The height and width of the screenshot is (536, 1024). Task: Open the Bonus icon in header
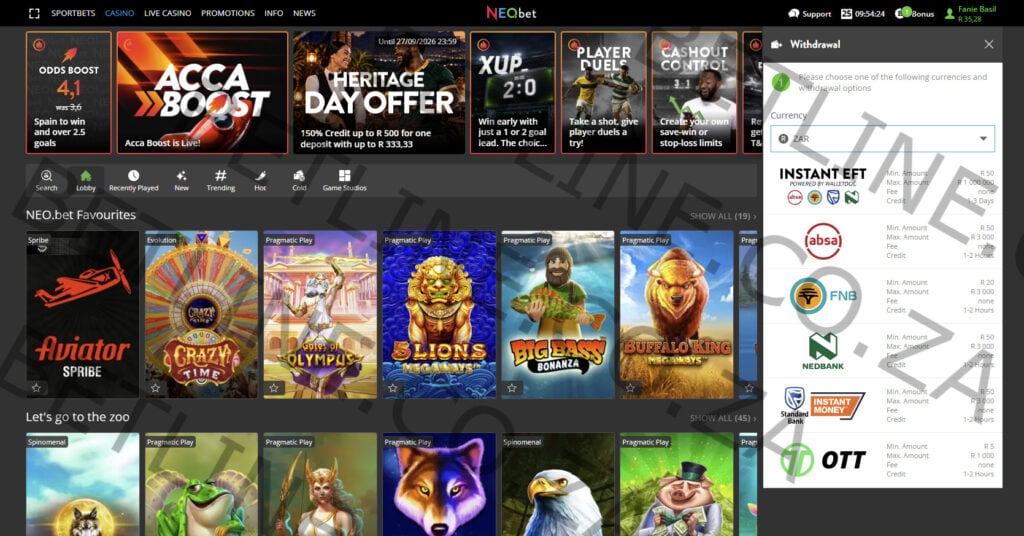click(x=903, y=12)
